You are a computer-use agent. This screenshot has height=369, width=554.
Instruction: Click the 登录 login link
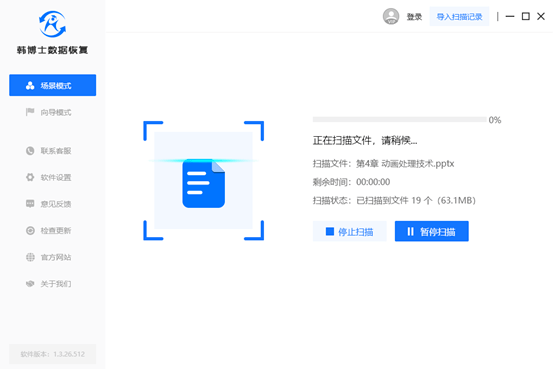(x=414, y=17)
